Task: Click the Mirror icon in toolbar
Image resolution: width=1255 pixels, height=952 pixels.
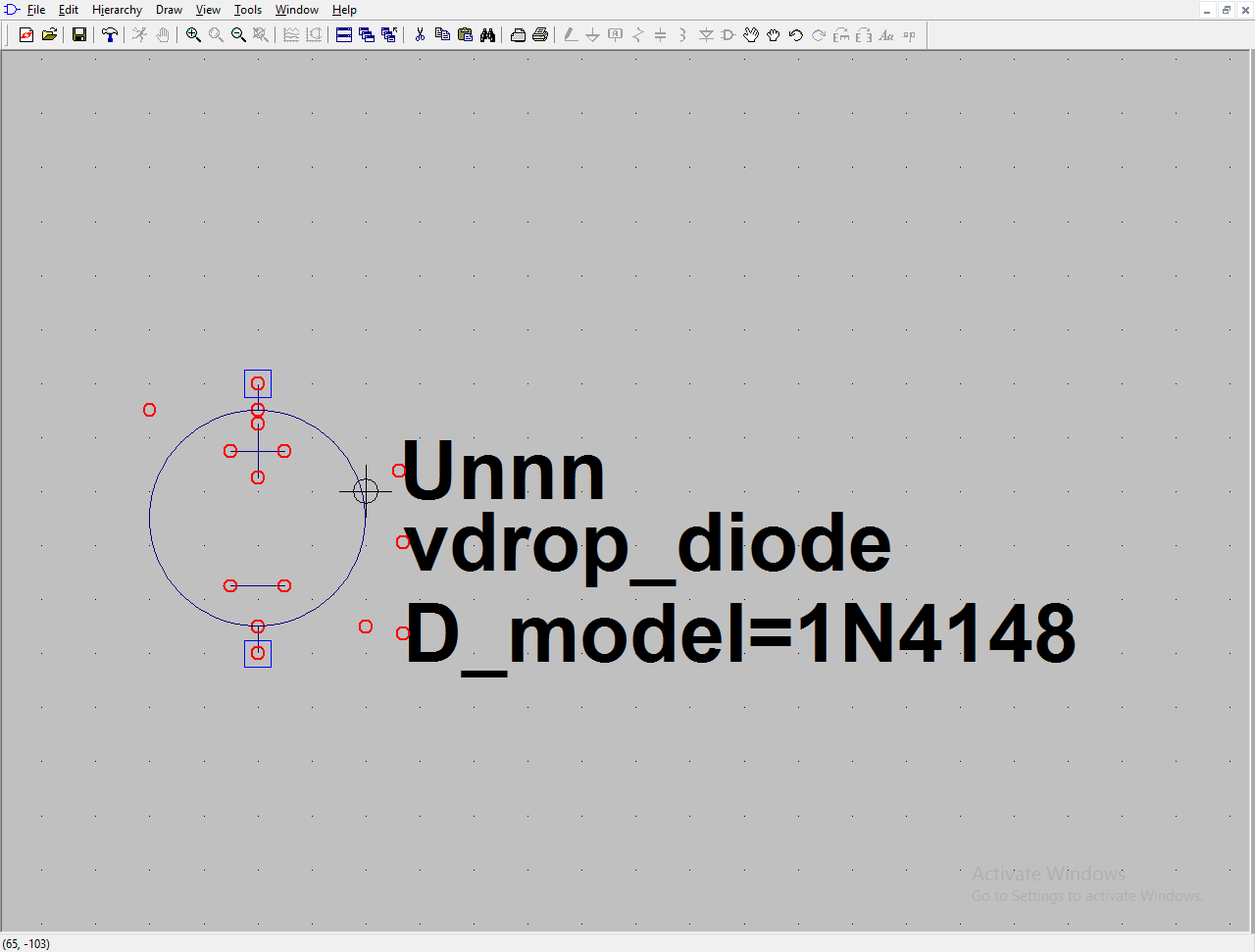Action: coord(864,35)
